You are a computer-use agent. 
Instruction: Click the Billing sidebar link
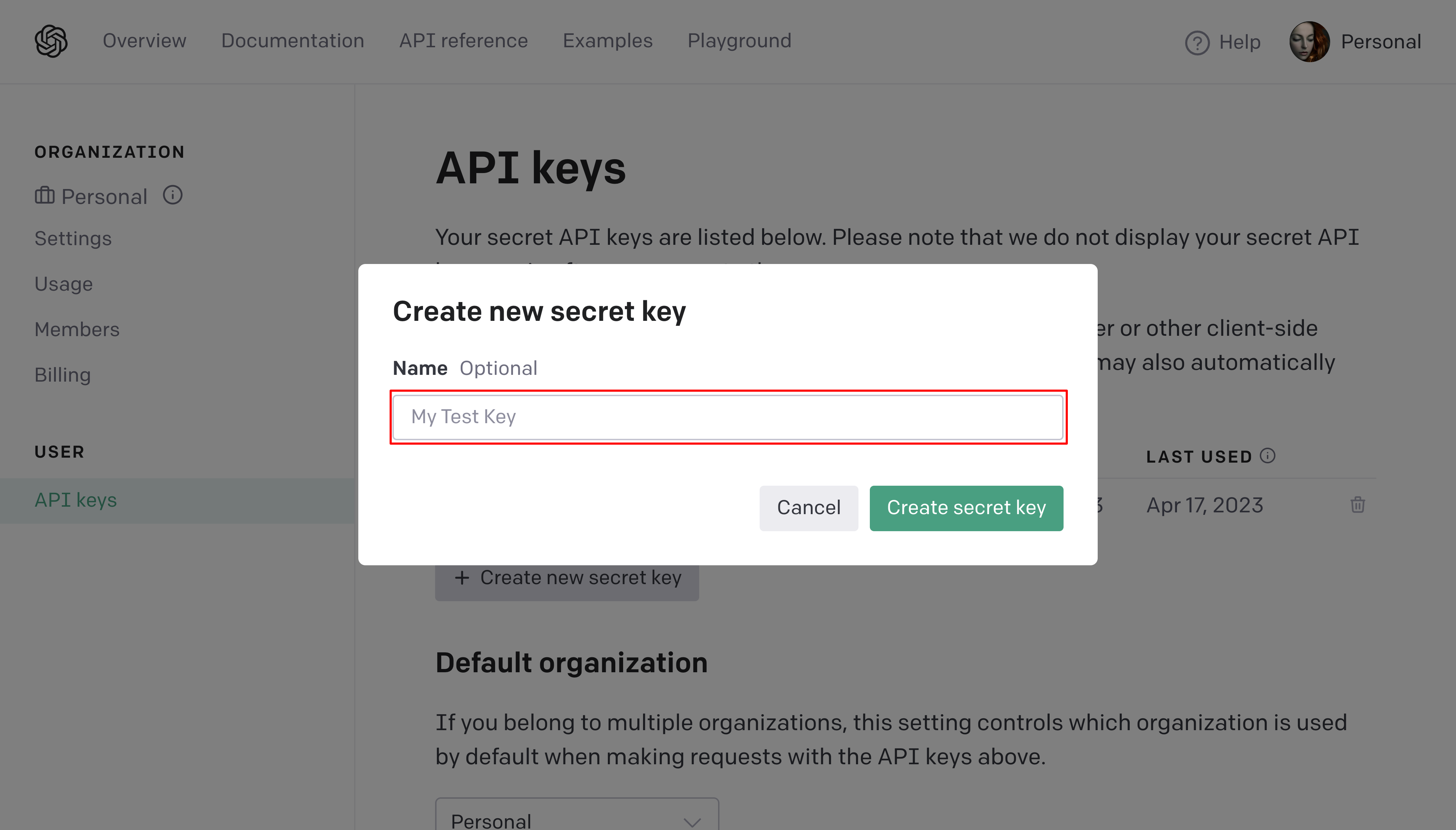click(x=62, y=374)
